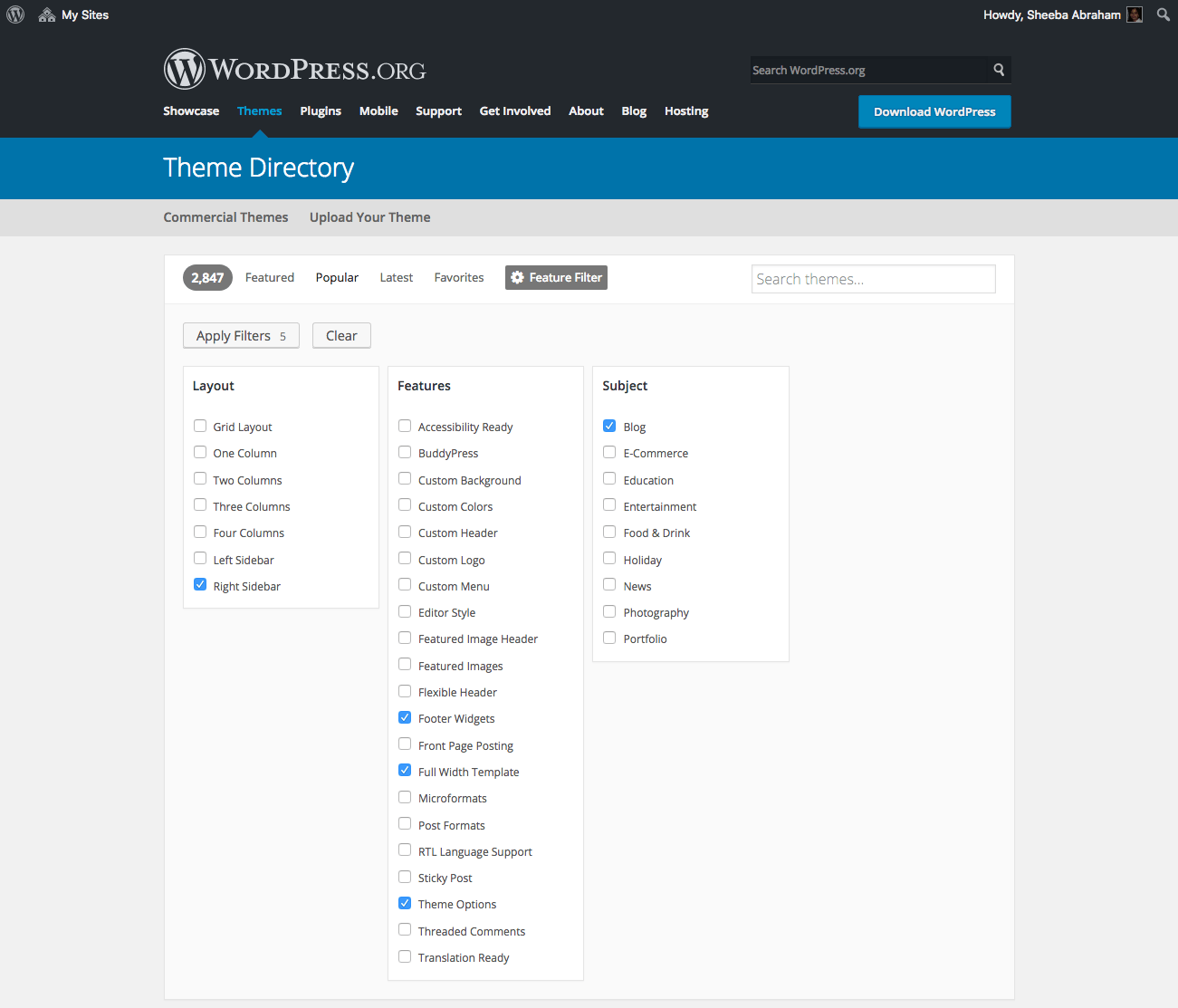The height and width of the screenshot is (1008, 1178).
Task: Click the WordPress.org header logo
Action: pyautogui.click(x=294, y=69)
